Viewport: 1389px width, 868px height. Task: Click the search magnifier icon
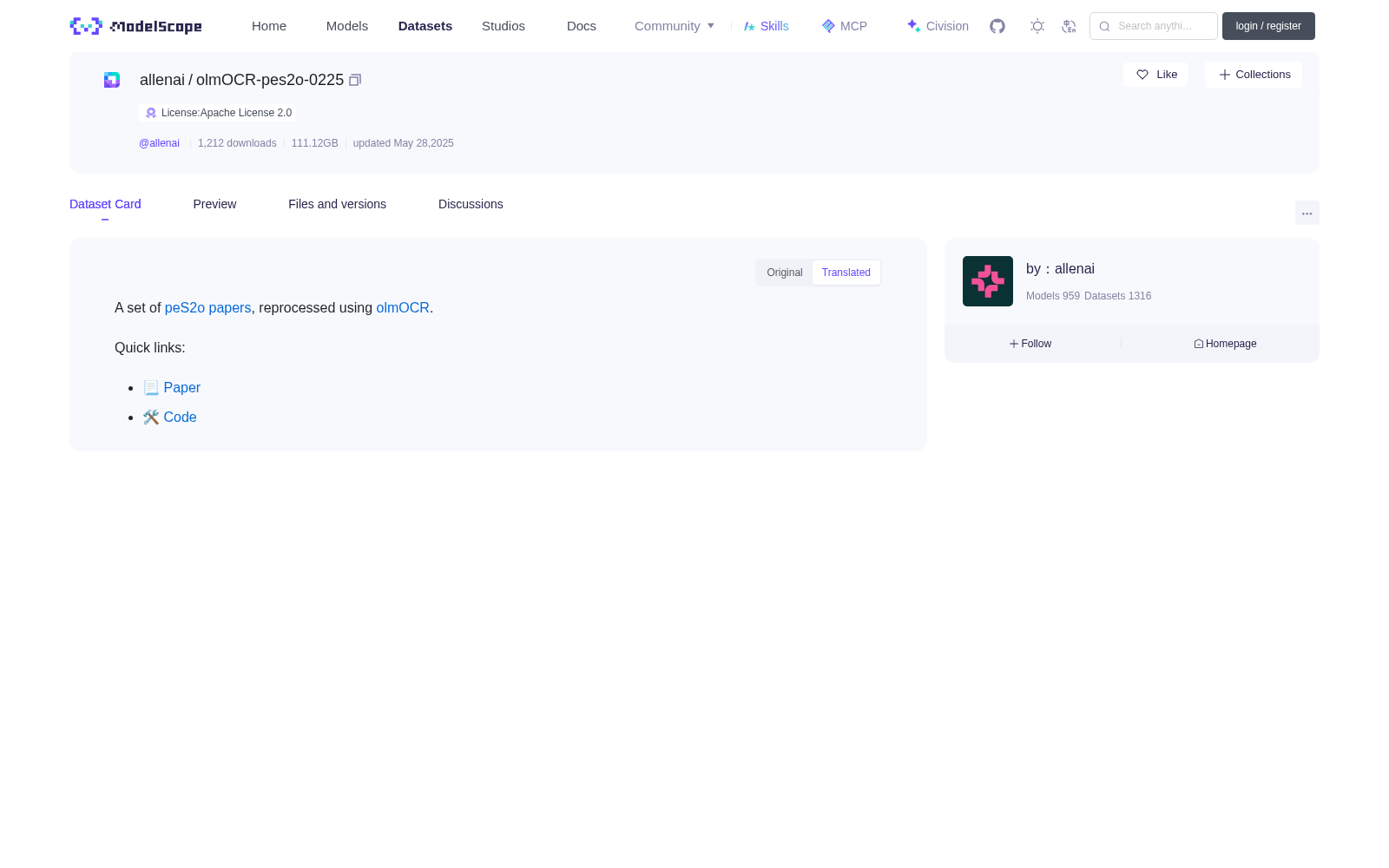pyautogui.click(x=1104, y=26)
